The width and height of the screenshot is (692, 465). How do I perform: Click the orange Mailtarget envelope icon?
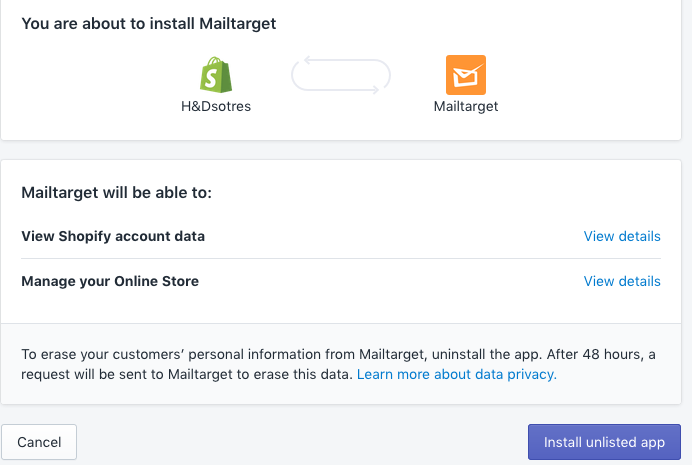point(466,75)
